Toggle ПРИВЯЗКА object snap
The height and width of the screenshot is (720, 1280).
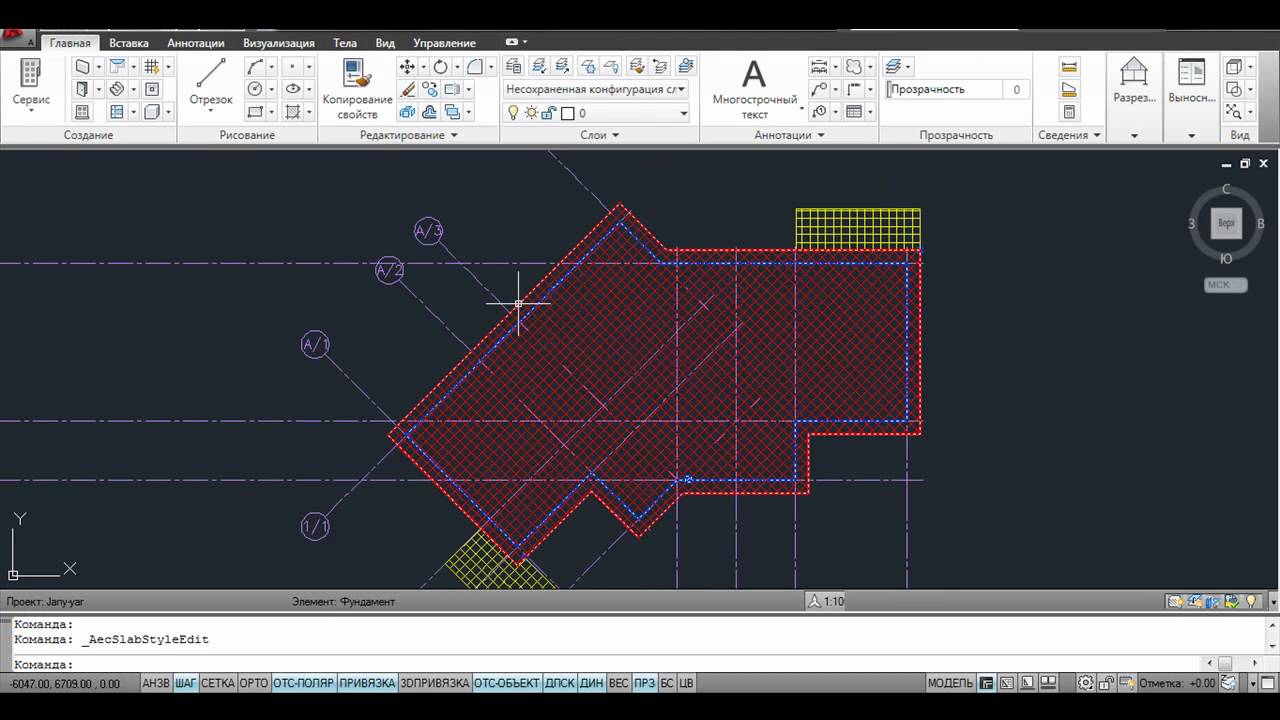(x=367, y=683)
